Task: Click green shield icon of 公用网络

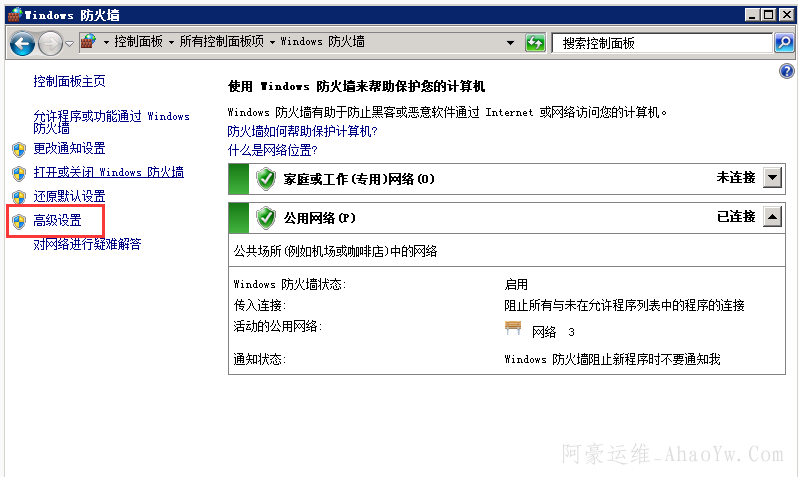Action: pyautogui.click(x=266, y=218)
